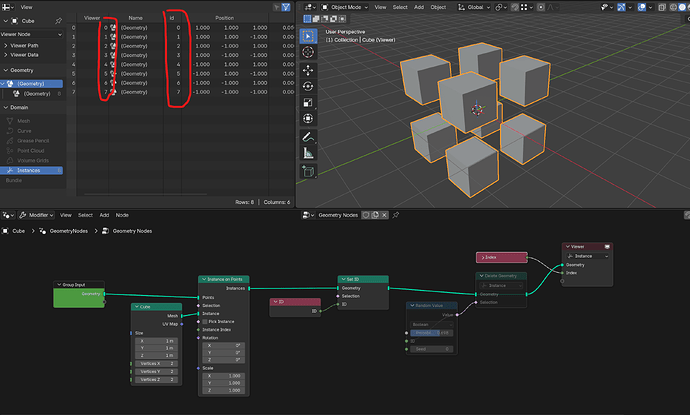690x415 pixels.
Task: Select the 3D Cursor tool
Action: tap(308, 52)
